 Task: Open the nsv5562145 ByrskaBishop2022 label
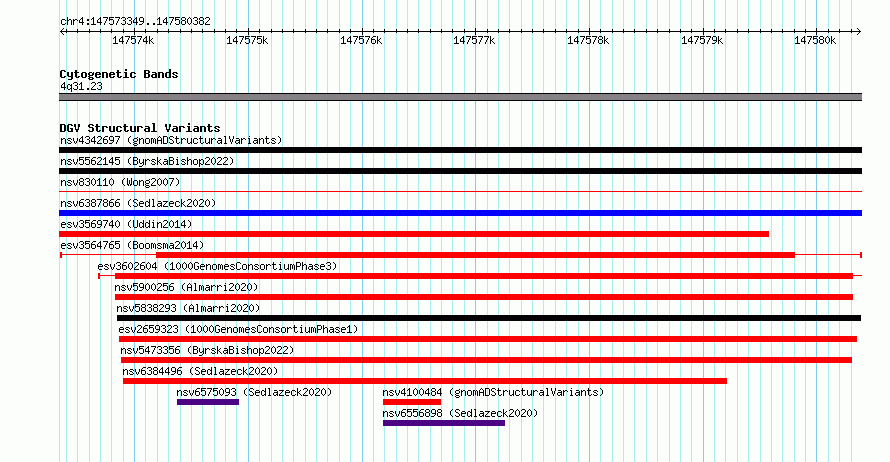click(147, 161)
